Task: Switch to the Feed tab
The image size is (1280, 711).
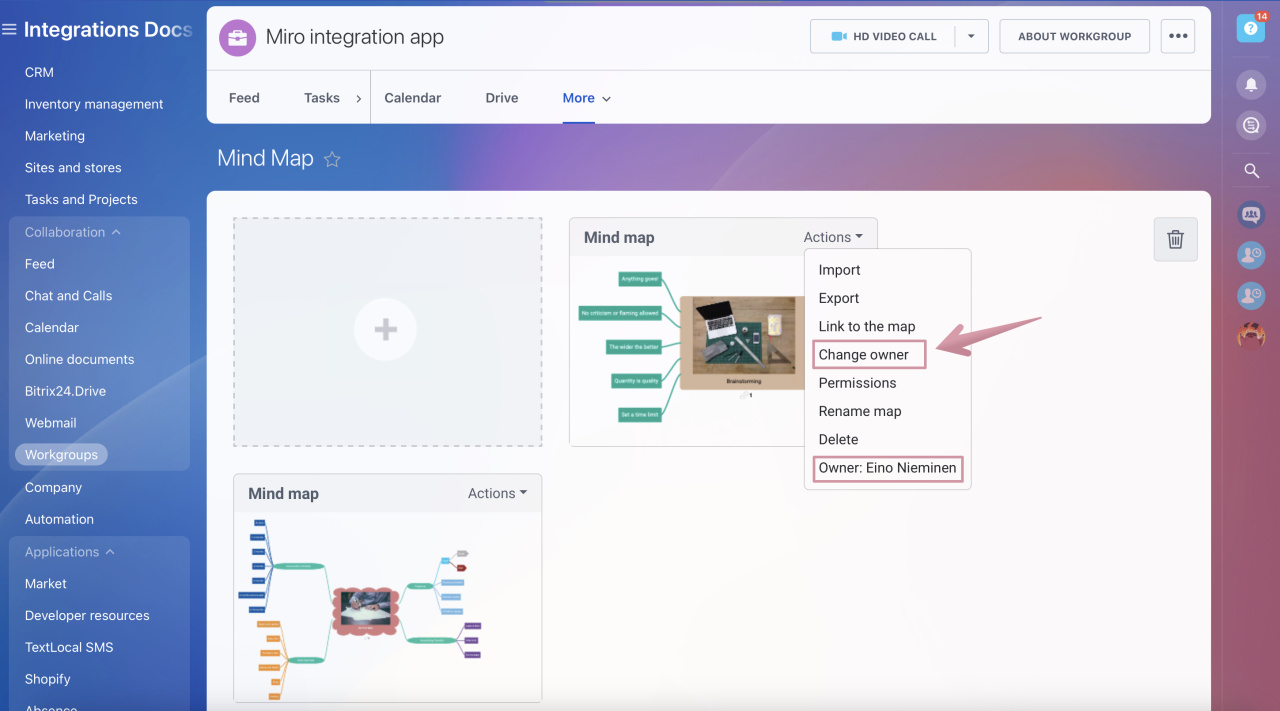Action: (x=244, y=98)
